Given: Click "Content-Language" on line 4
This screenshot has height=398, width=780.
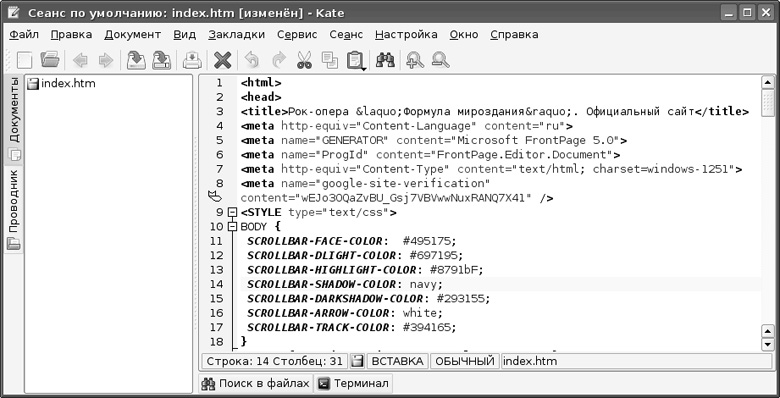Looking at the screenshot, I should pyautogui.click(x=416, y=126).
